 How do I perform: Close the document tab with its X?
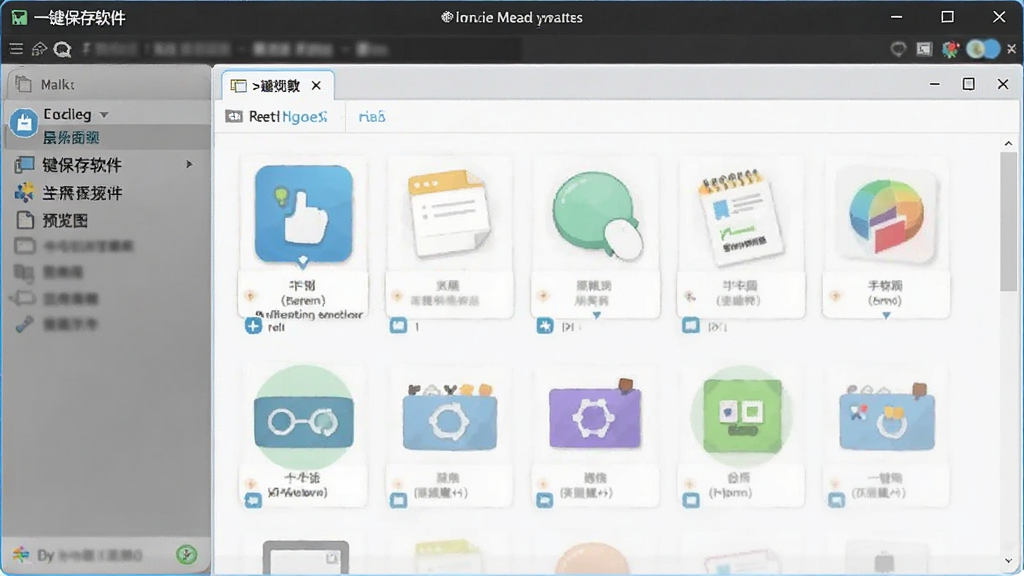tap(316, 86)
